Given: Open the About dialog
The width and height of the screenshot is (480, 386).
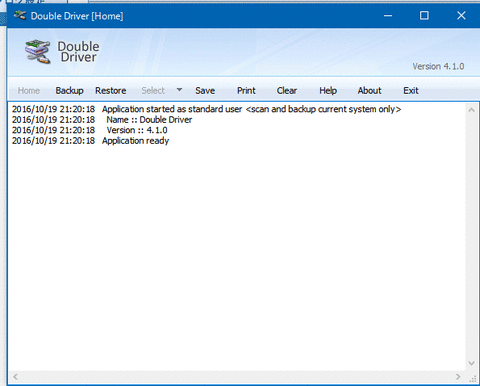Looking at the screenshot, I should (369, 91).
